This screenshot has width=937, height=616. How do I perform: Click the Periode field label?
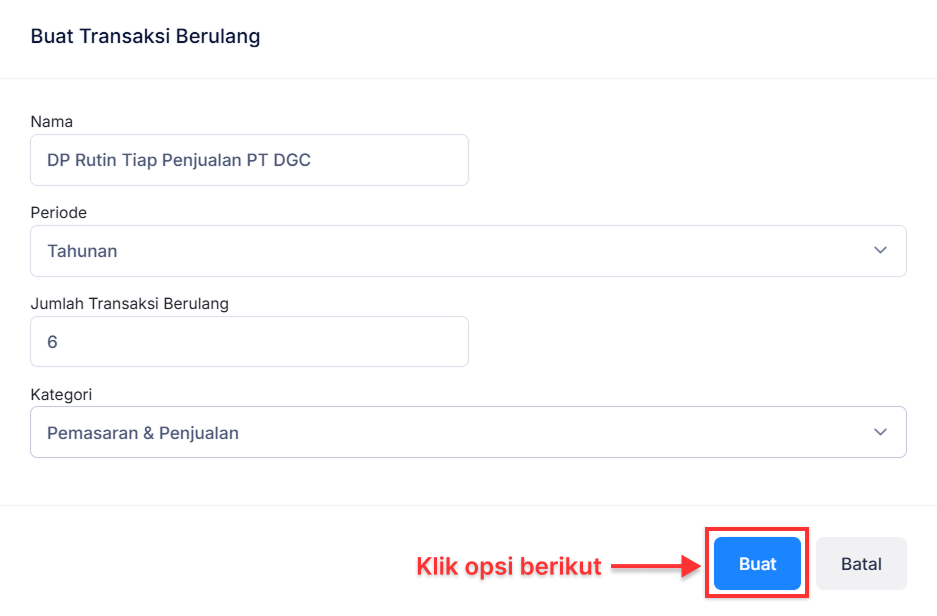(58, 212)
